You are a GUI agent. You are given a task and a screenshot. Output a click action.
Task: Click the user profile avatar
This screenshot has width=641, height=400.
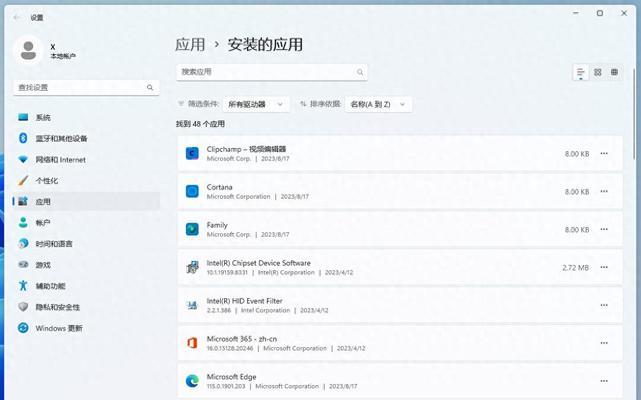(28, 51)
